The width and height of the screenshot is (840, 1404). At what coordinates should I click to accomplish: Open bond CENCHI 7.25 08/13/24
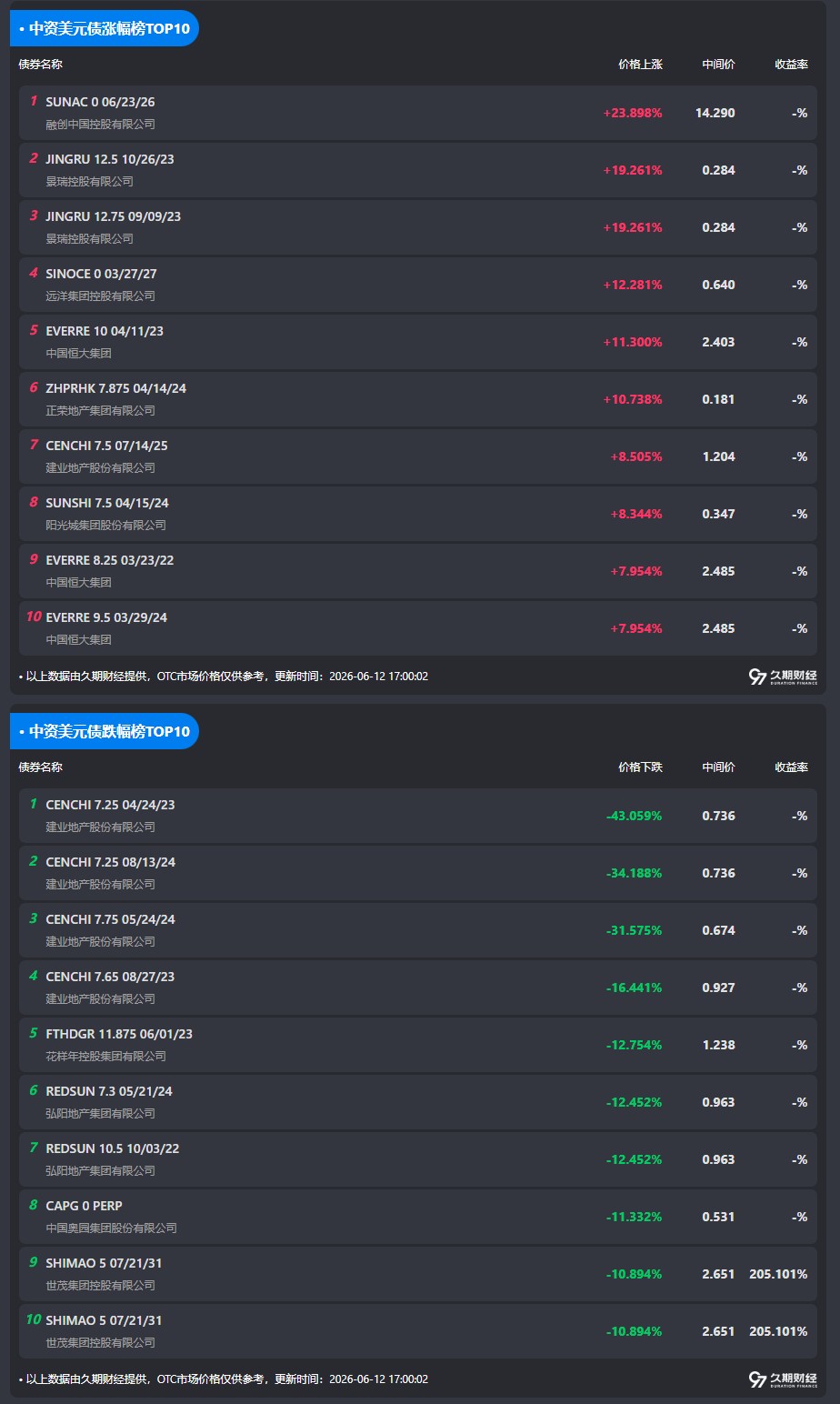click(x=111, y=862)
